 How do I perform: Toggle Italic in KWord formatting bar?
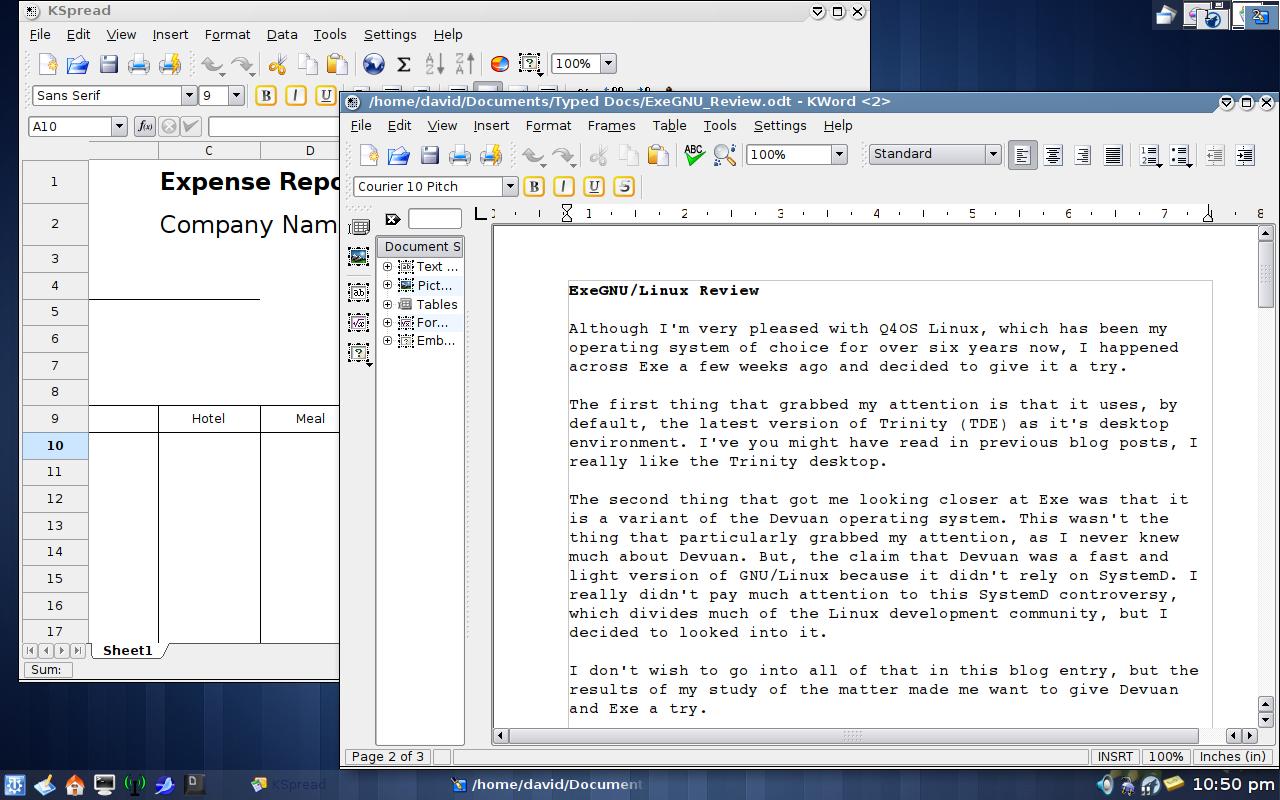[564, 186]
